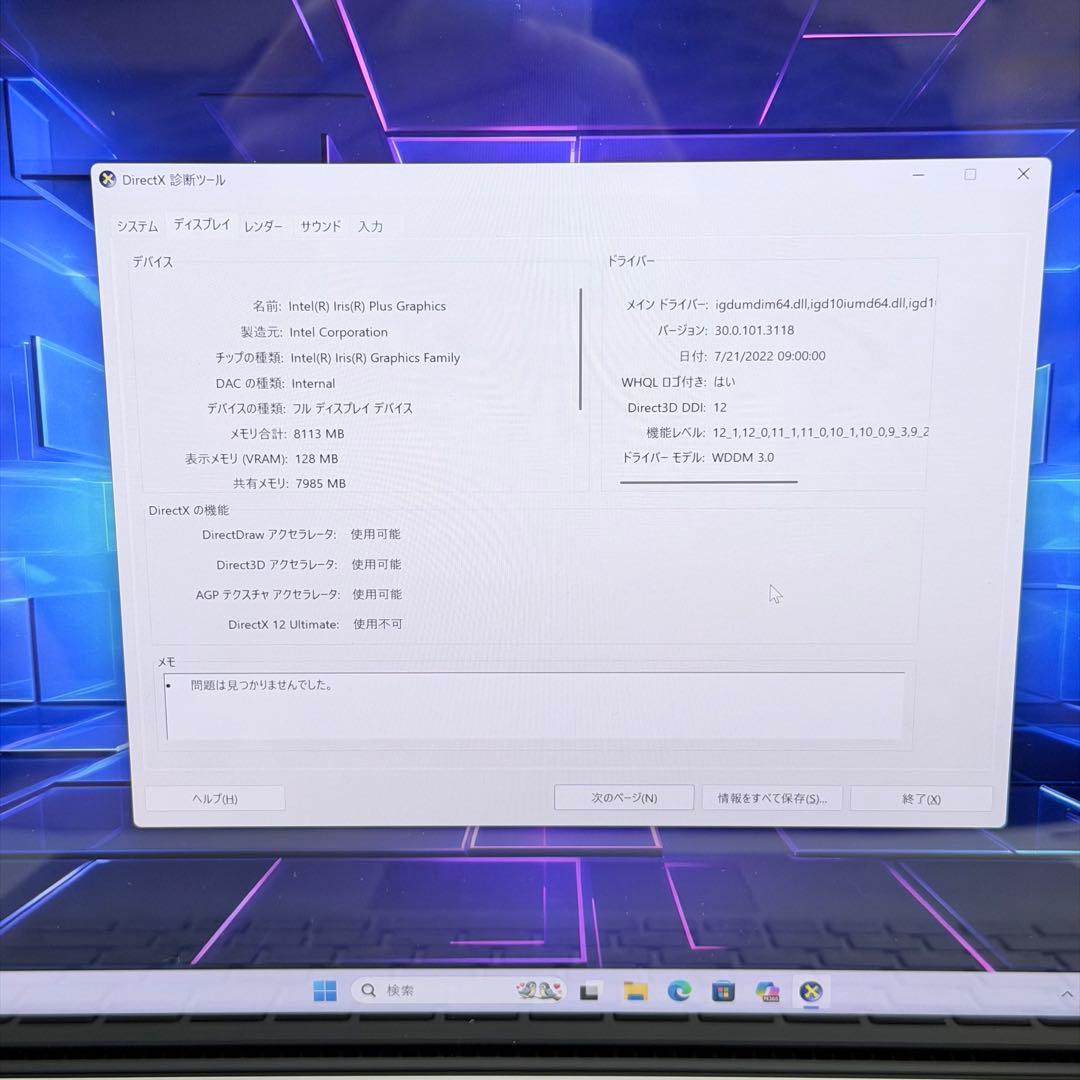The width and height of the screenshot is (1080, 1080).
Task: Click the device panel vertical scrollbar
Action: [x=581, y=349]
